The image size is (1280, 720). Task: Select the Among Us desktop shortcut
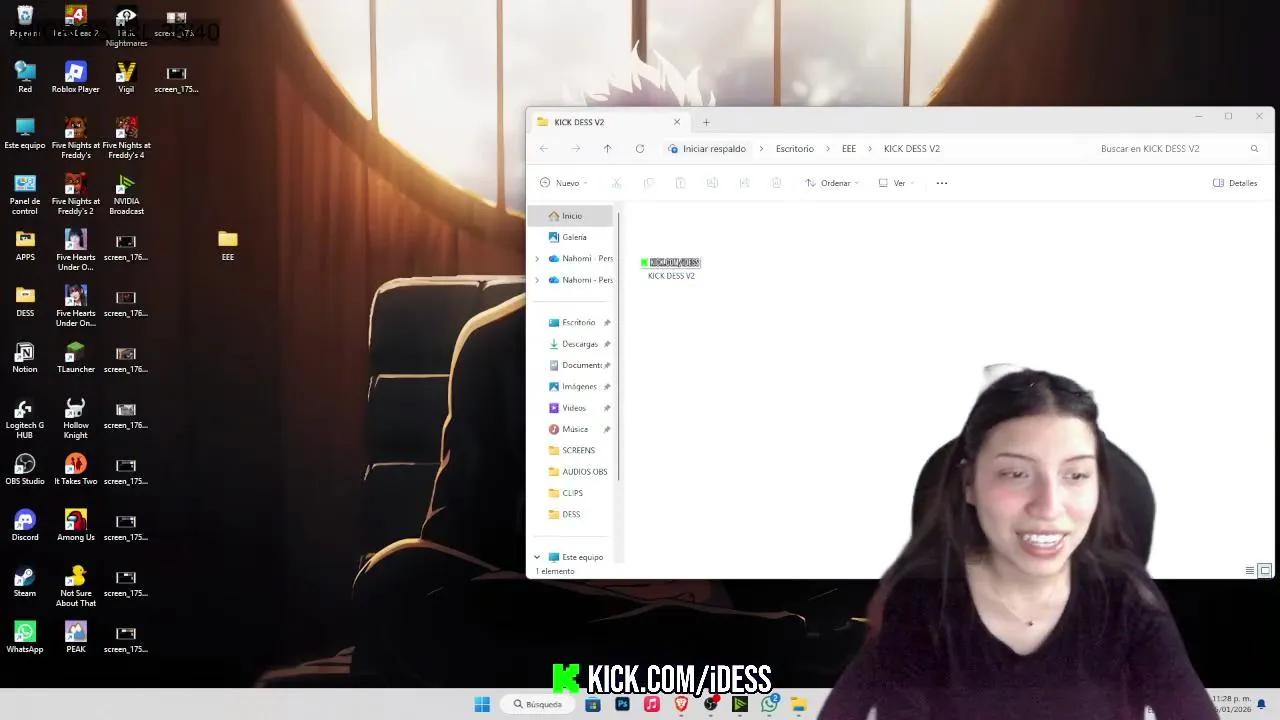[x=75, y=526]
